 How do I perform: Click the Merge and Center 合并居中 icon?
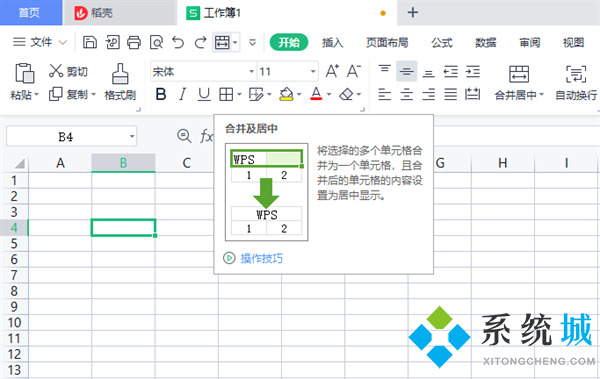click(519, 74)
